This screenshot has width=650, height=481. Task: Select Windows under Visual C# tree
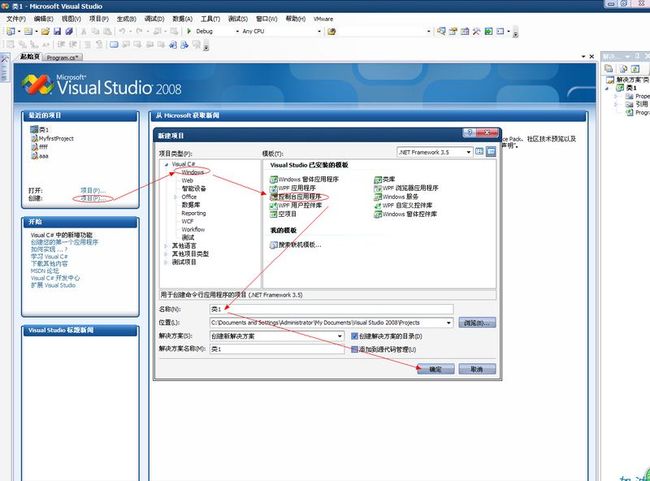point(193,172)
